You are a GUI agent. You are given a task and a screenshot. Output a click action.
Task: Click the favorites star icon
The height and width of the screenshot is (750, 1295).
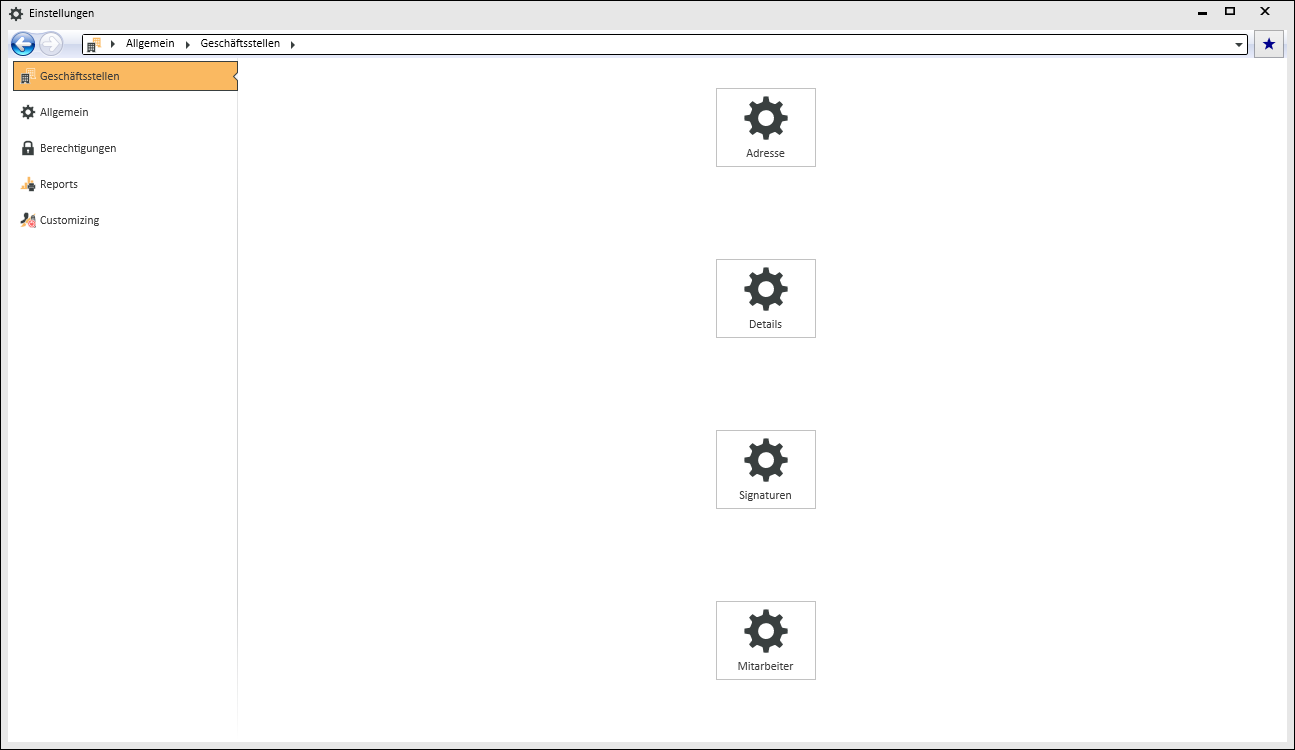tap(1269, 44)
